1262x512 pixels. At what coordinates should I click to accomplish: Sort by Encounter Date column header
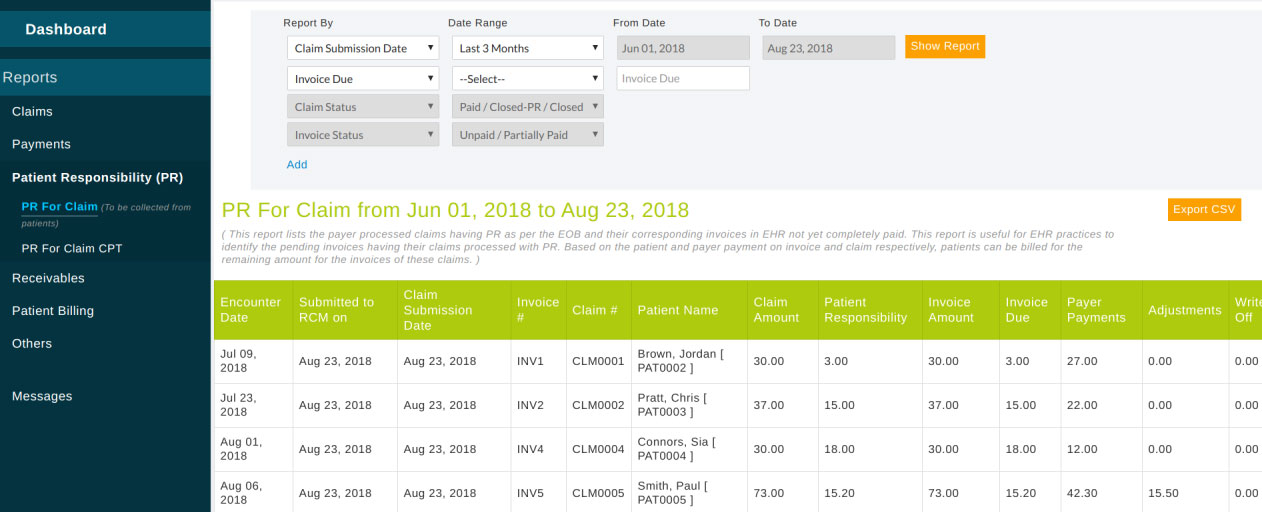(250, 310)
